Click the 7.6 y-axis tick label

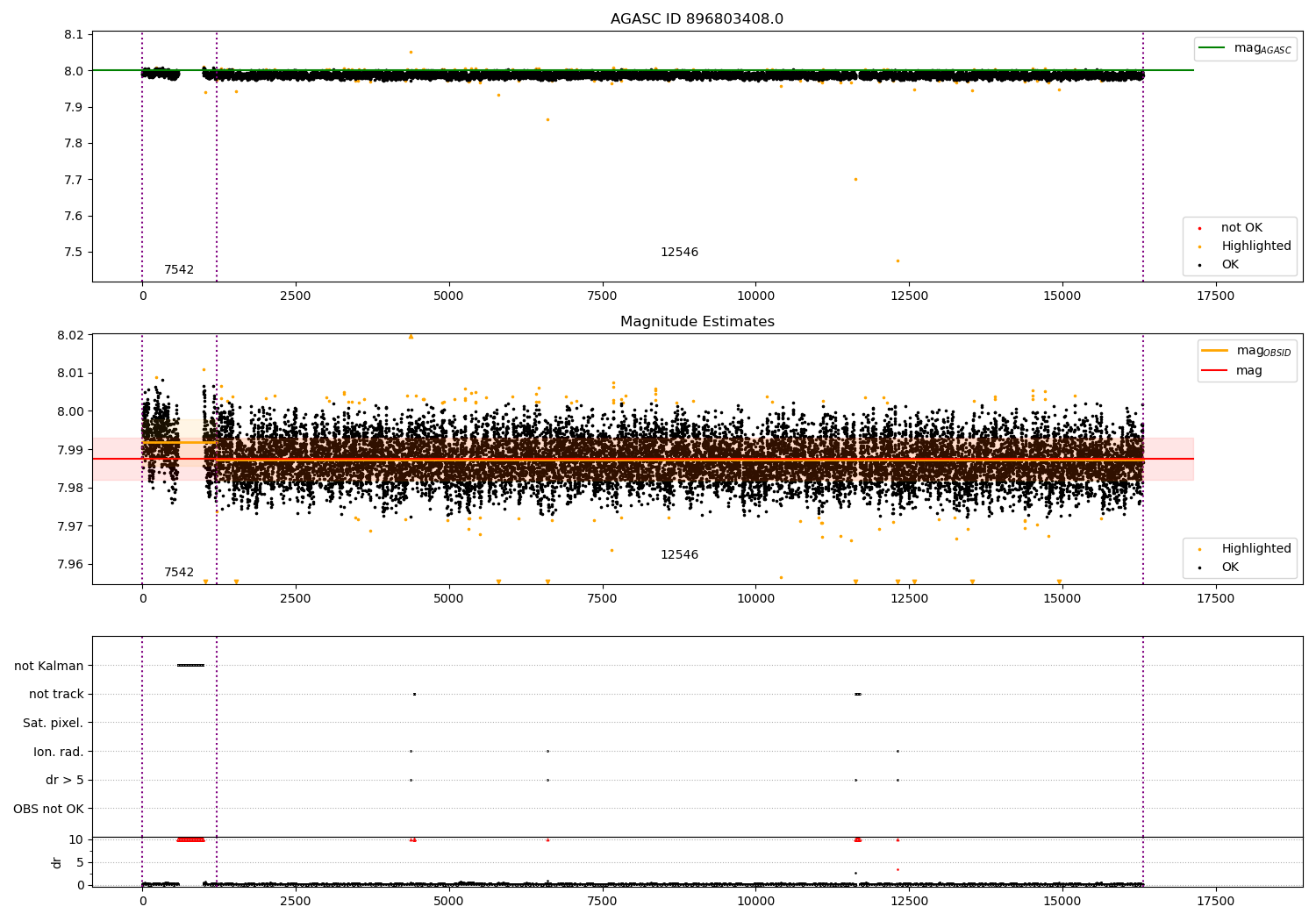click(x=74, y=217)
